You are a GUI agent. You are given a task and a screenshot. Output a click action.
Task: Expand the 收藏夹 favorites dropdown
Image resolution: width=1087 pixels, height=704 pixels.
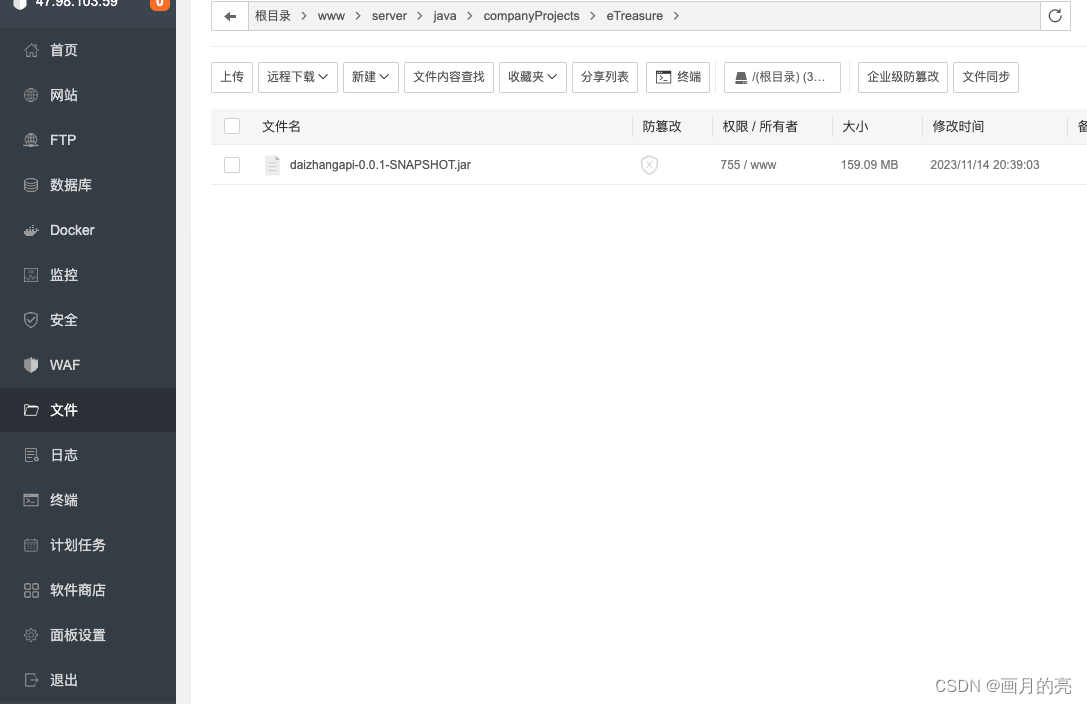coord(532,77)
